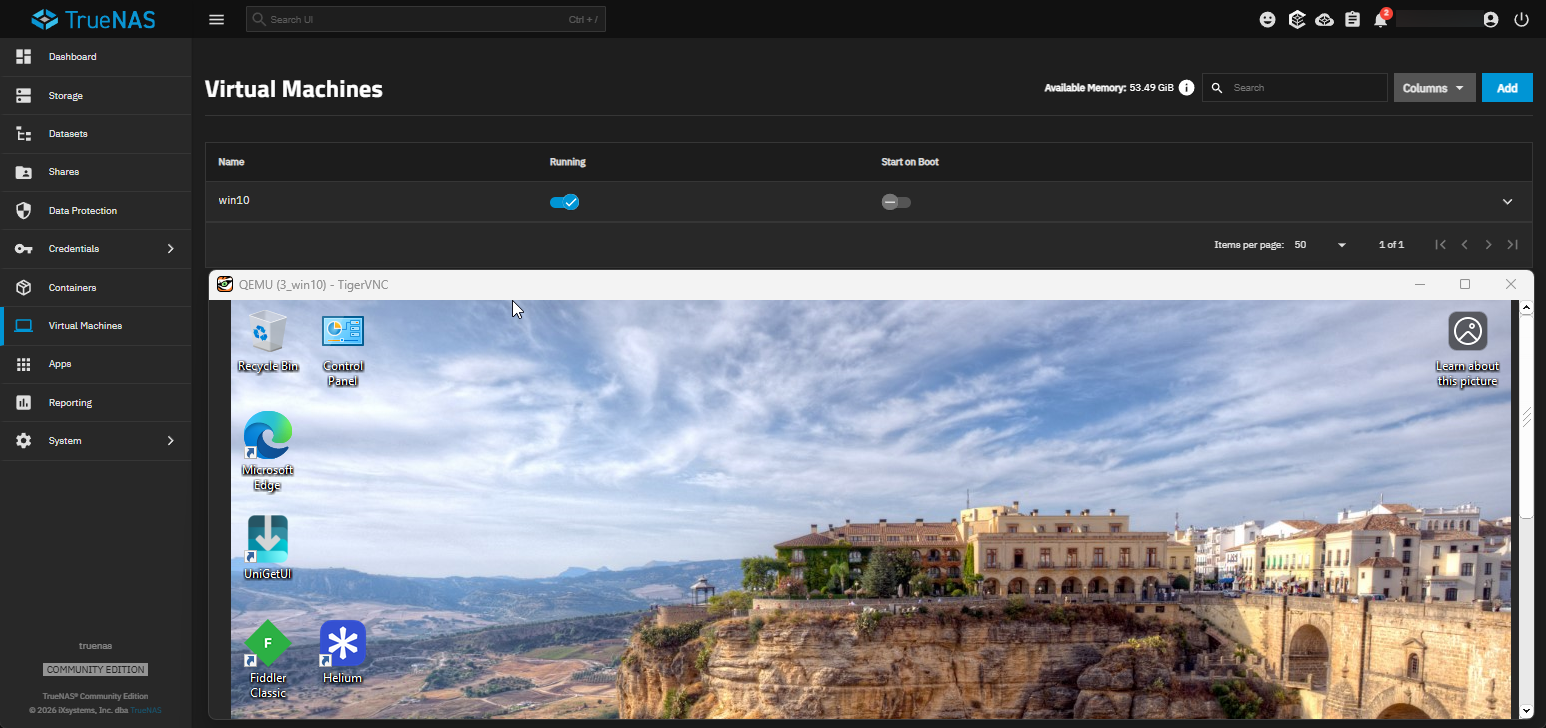Image resolution: width=1546 pixels, height=728 pixels.
Task: Expand the Credentials submenu arrow
Action: click(x=170, y=249)
